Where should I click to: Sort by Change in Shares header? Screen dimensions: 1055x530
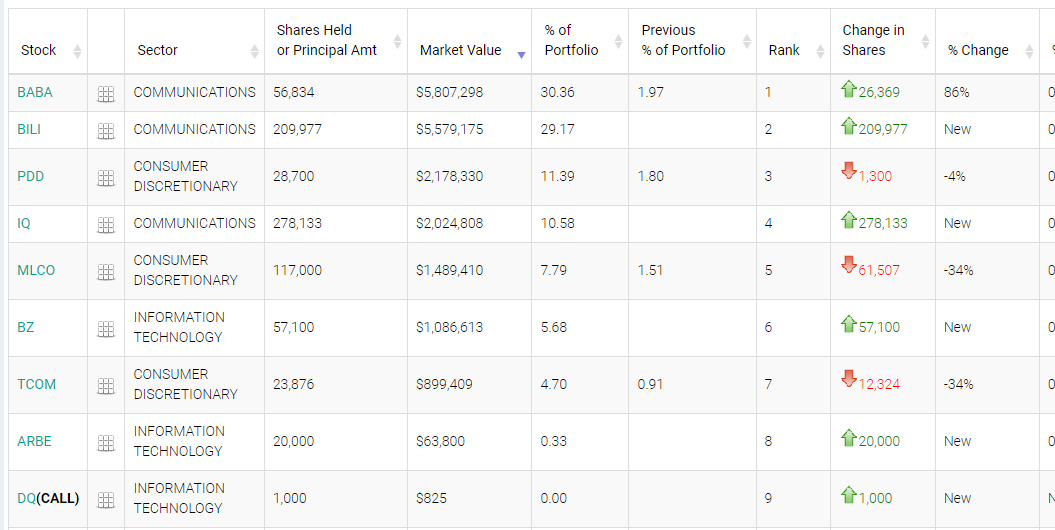coord(873,41)
